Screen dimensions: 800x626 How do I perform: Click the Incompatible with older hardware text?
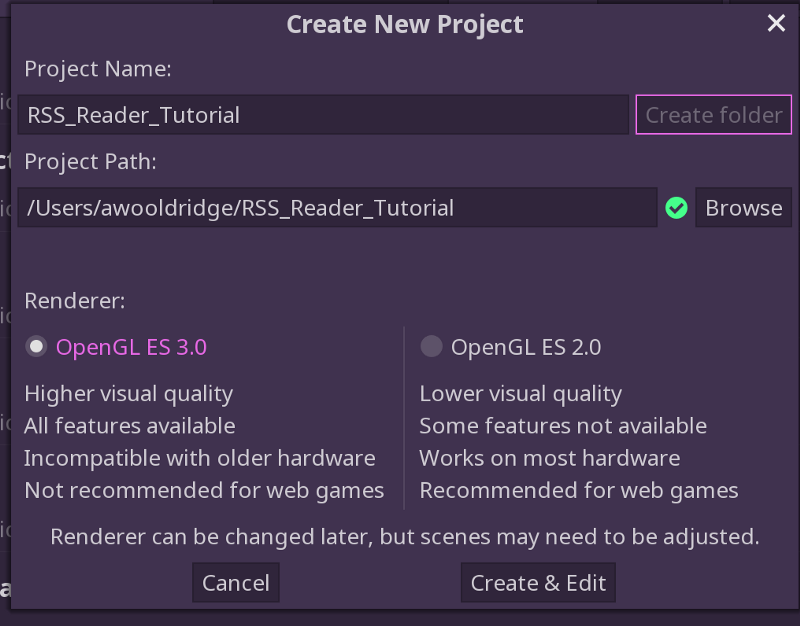coord(199,458)
